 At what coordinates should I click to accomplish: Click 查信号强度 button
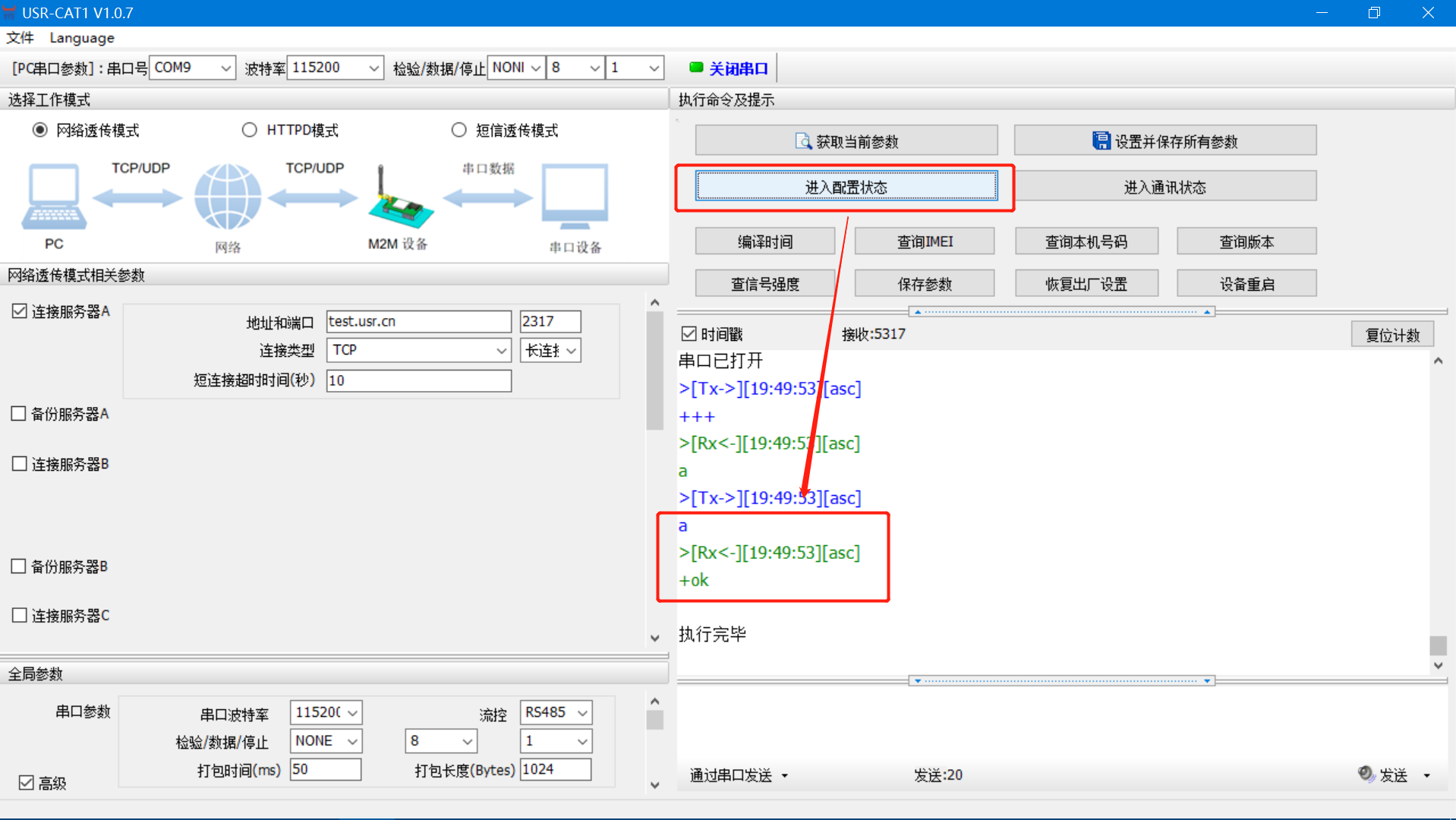point(765,284)
